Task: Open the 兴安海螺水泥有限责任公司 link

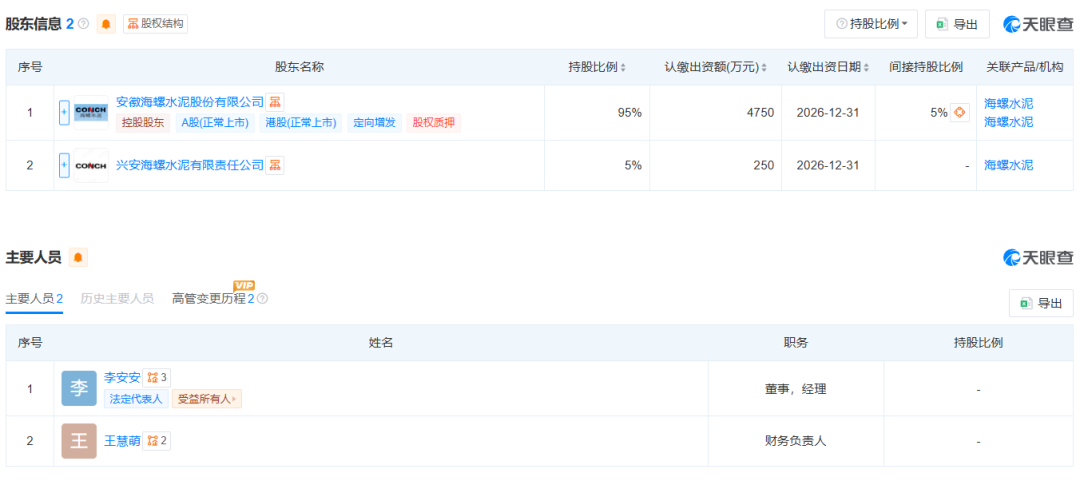Action: (x=190, y=165)
